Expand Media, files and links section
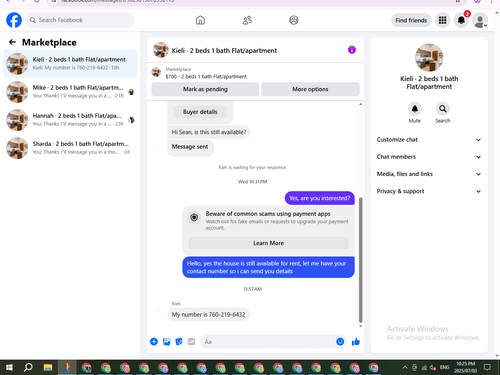500x375 pixels. pos(429,174)
